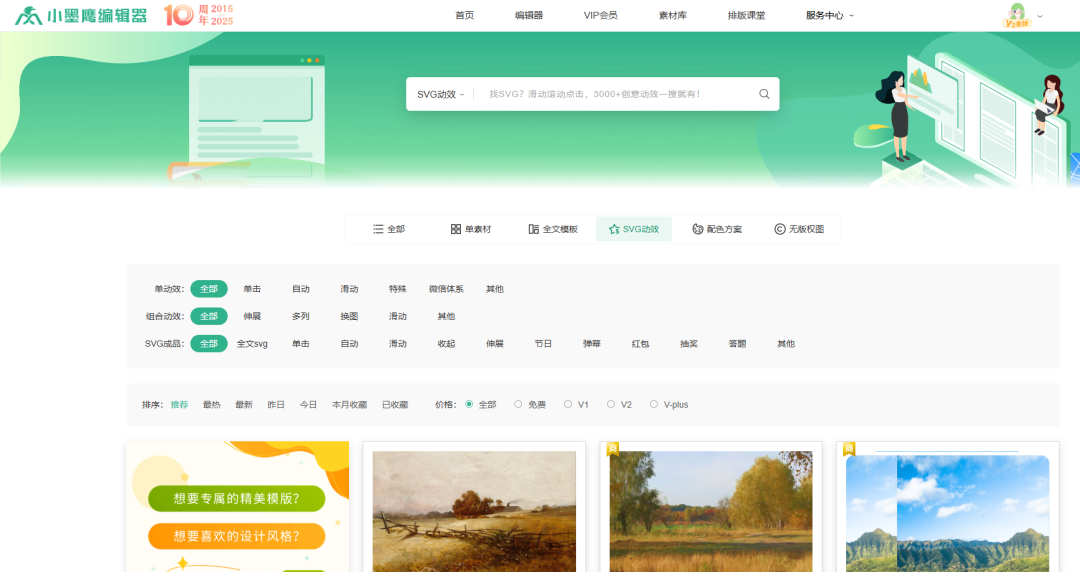Show items from 昨日

(276, 405)
